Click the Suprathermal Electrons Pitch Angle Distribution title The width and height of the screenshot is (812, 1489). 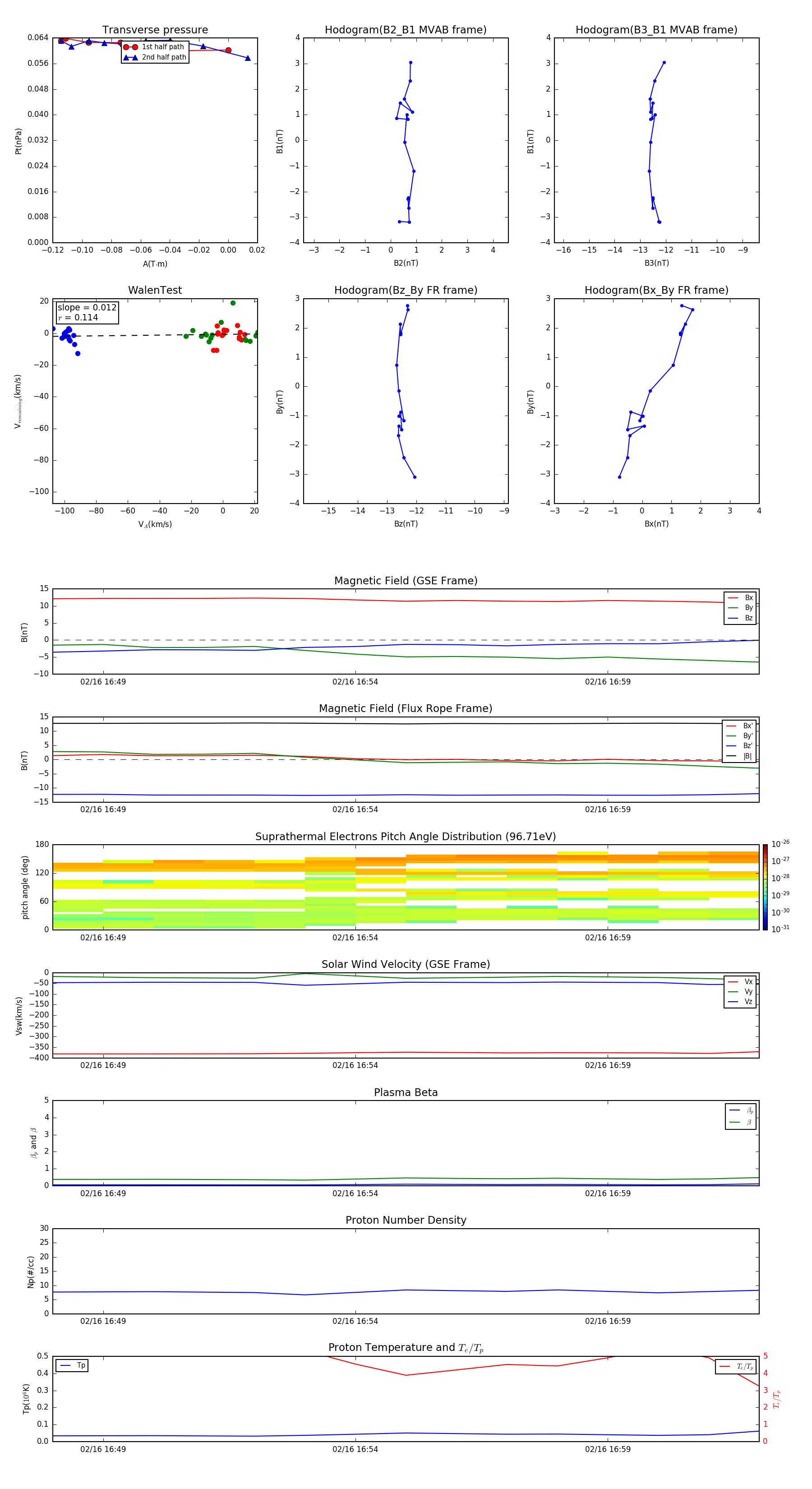point(406,837)
